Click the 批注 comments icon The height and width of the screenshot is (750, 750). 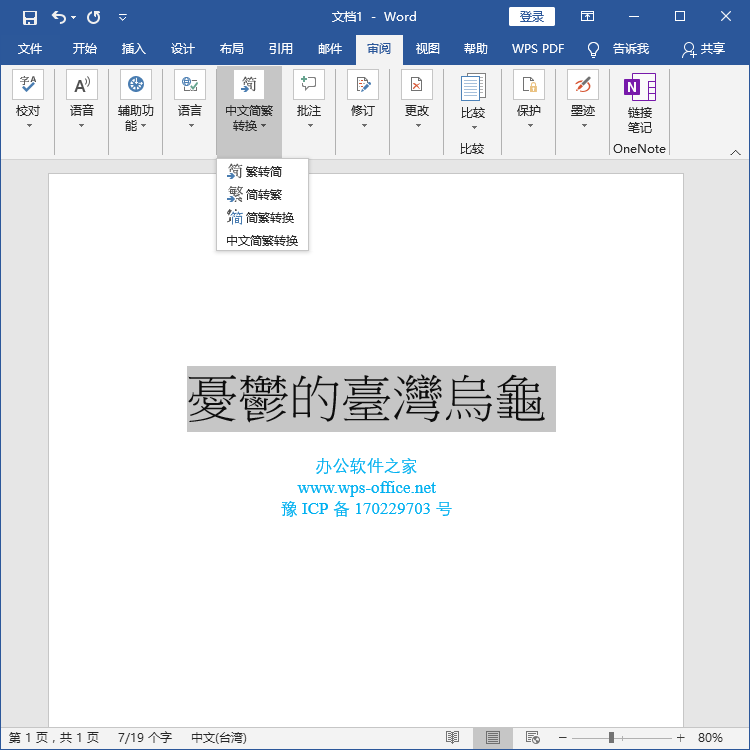(x=309, y=85)
